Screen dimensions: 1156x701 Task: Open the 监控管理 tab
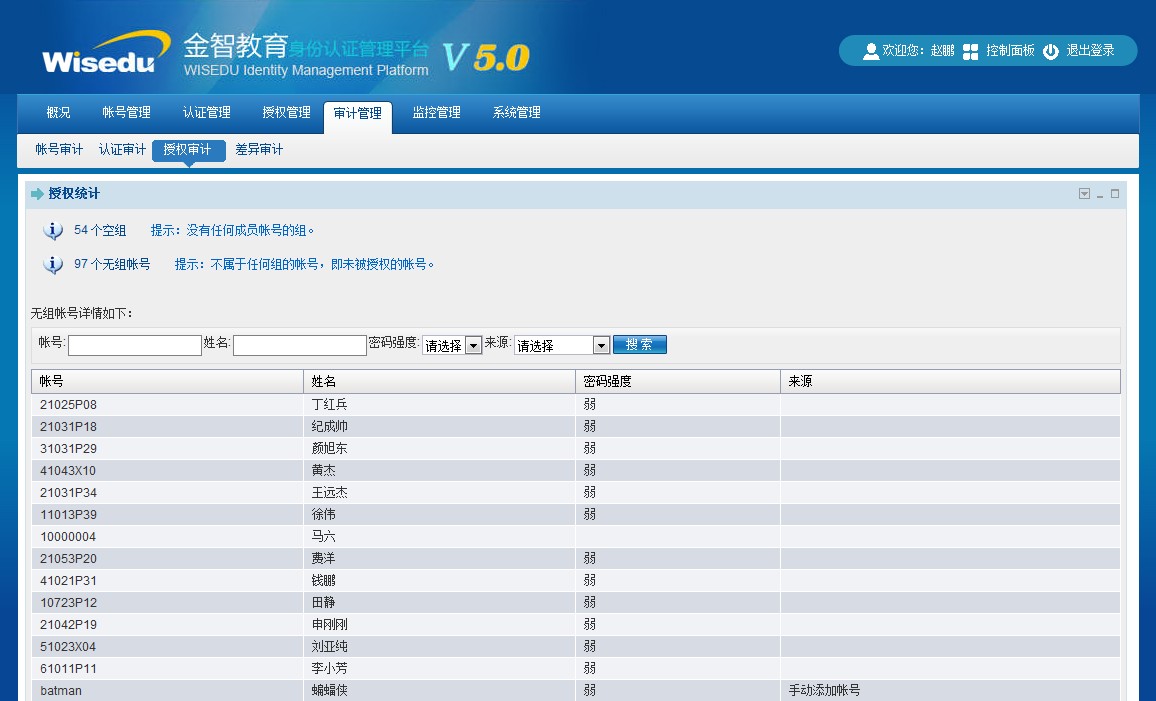(436, 113)
